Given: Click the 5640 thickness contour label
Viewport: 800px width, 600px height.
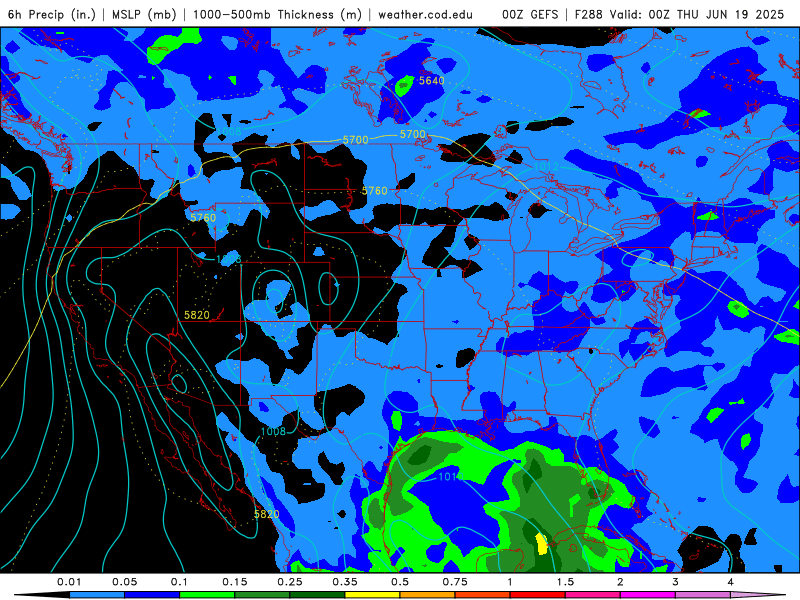Looking at the screenshot, I should (432, 81).
